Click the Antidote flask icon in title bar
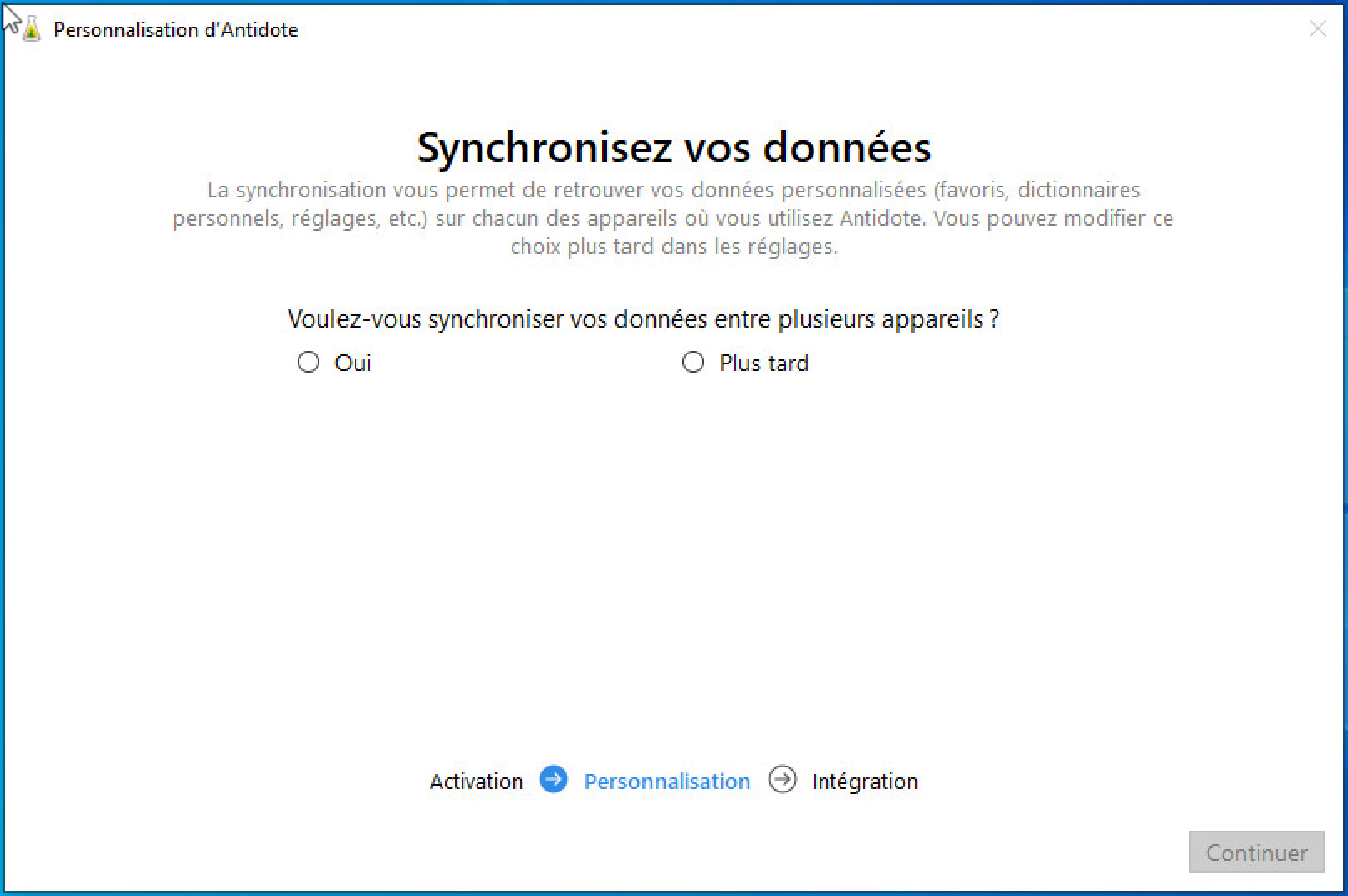1348x896 pixels. click(x=32, y=30)
